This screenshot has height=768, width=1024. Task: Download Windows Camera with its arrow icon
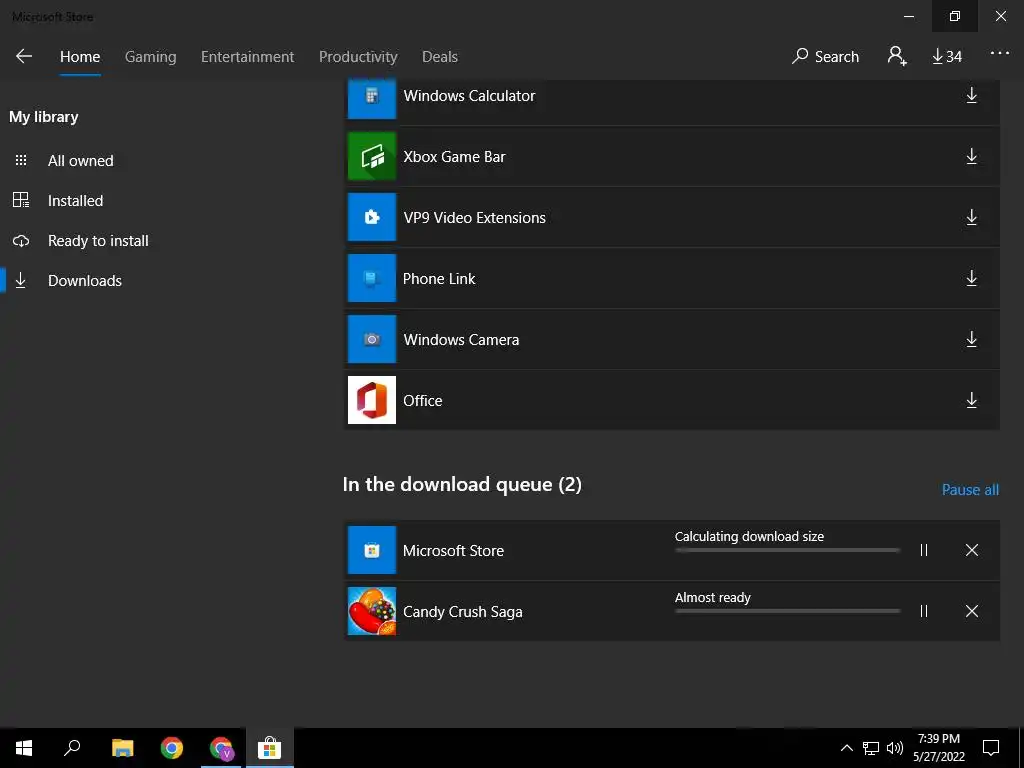972,339
